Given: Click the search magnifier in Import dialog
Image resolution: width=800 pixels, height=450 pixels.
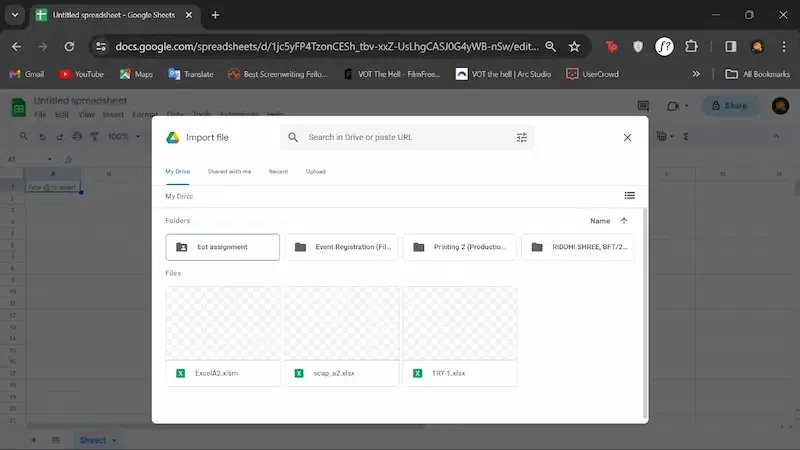Looking at the screenshot, I should tap(293, 137).
